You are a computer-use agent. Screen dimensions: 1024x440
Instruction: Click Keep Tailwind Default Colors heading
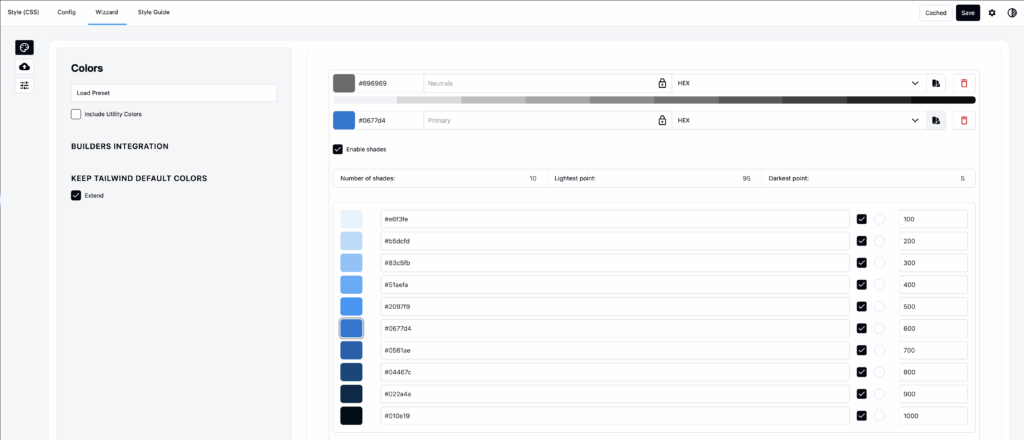139,178
